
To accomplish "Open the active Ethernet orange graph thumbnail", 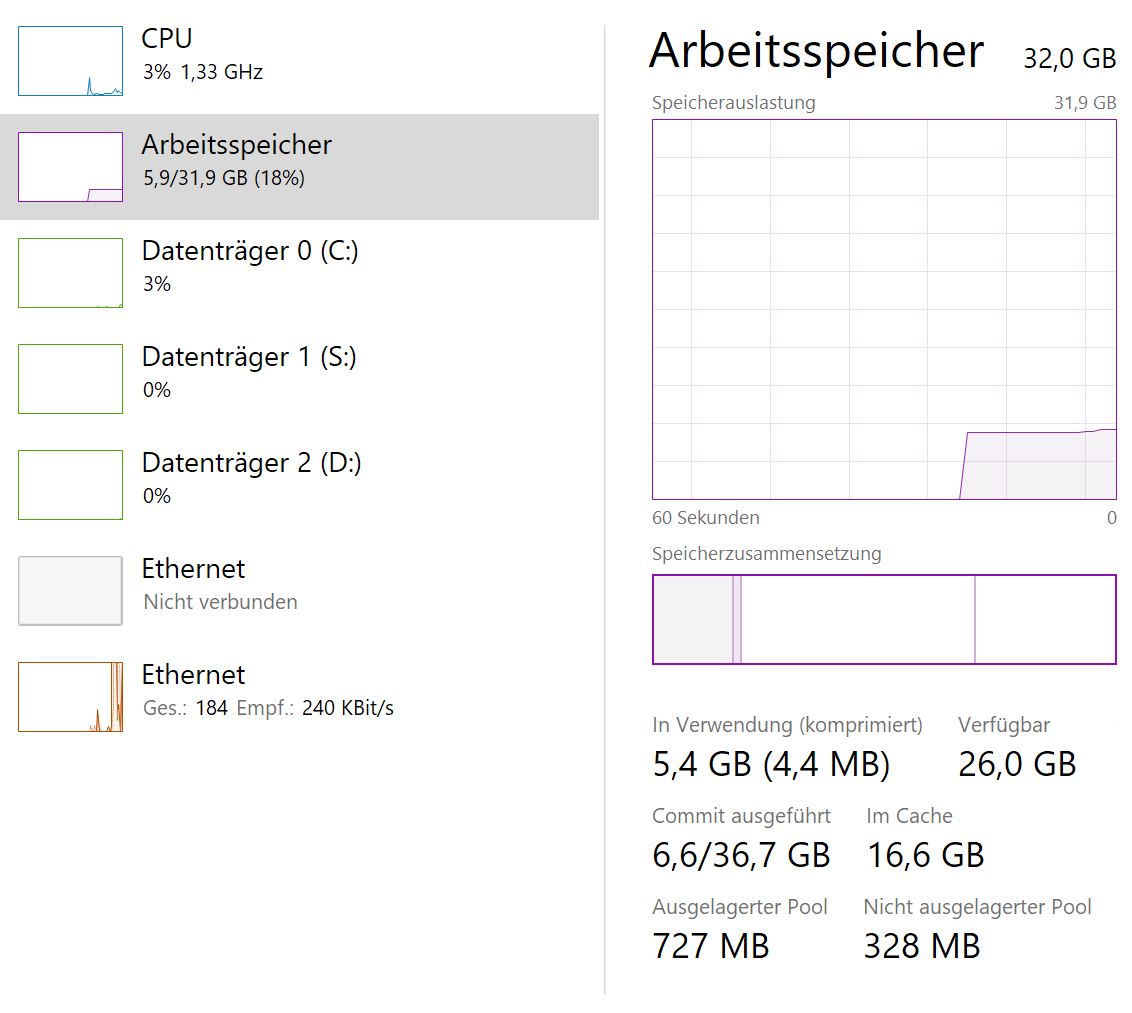I will pos(70,697).
